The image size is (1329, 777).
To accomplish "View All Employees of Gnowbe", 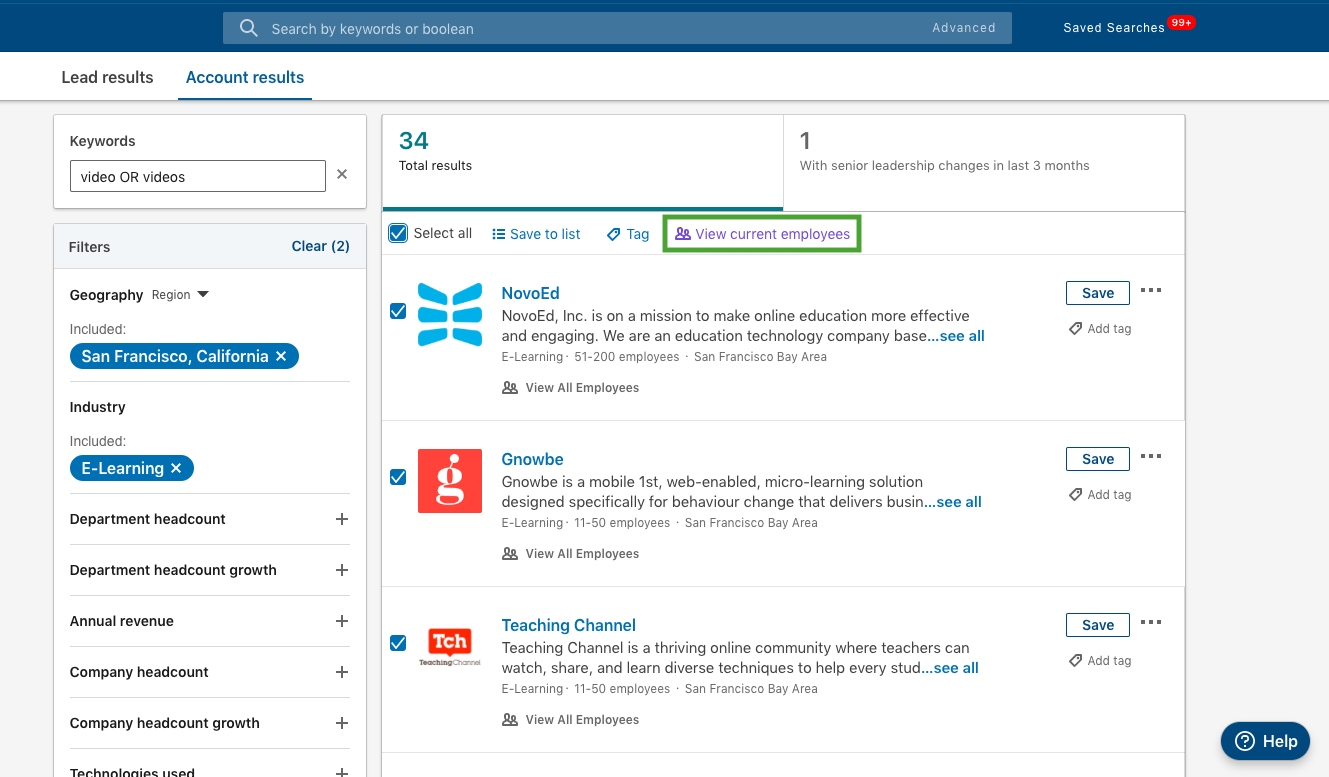I will [571, 553].
